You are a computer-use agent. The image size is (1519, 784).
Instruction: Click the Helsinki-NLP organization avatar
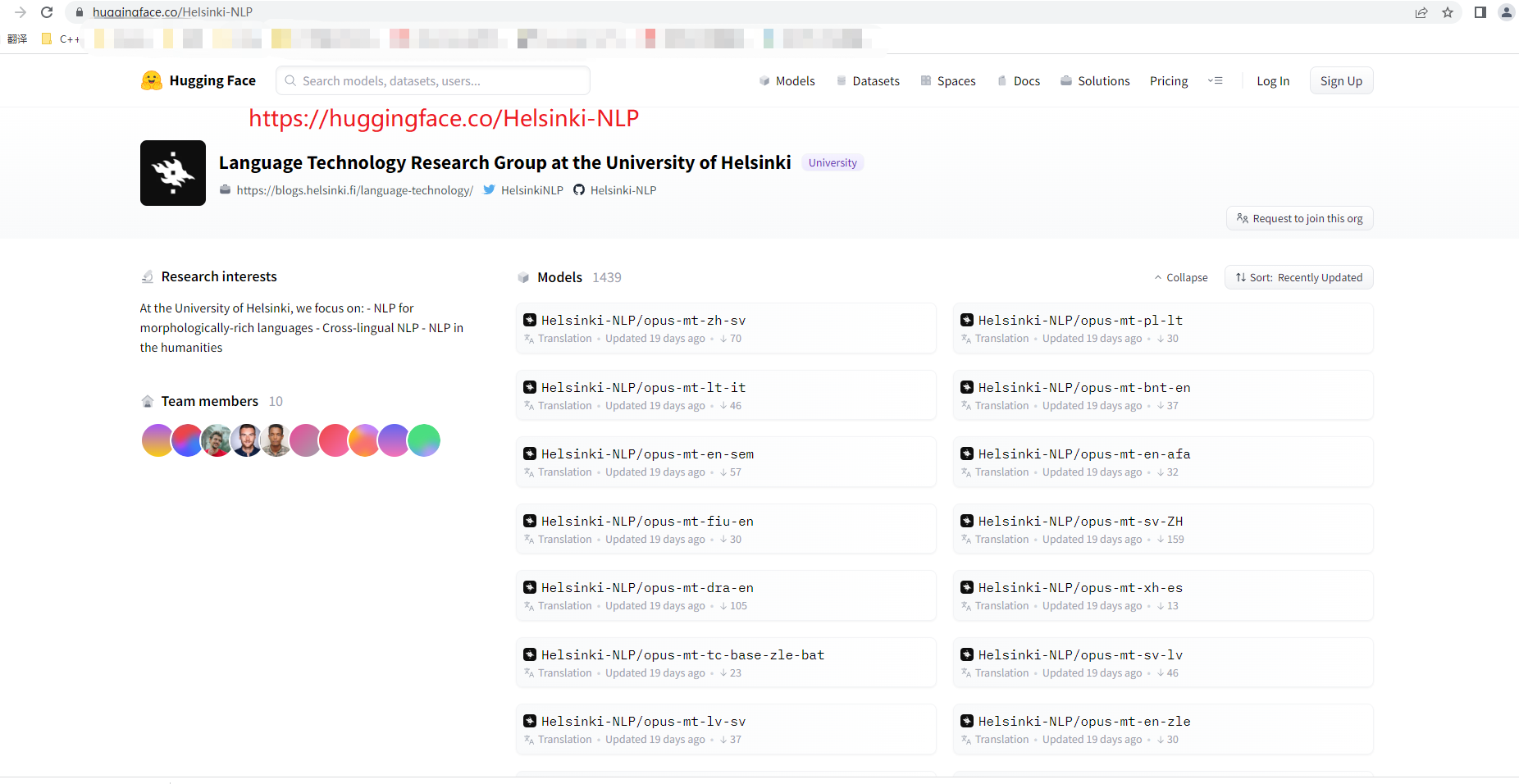click(173, 173)
